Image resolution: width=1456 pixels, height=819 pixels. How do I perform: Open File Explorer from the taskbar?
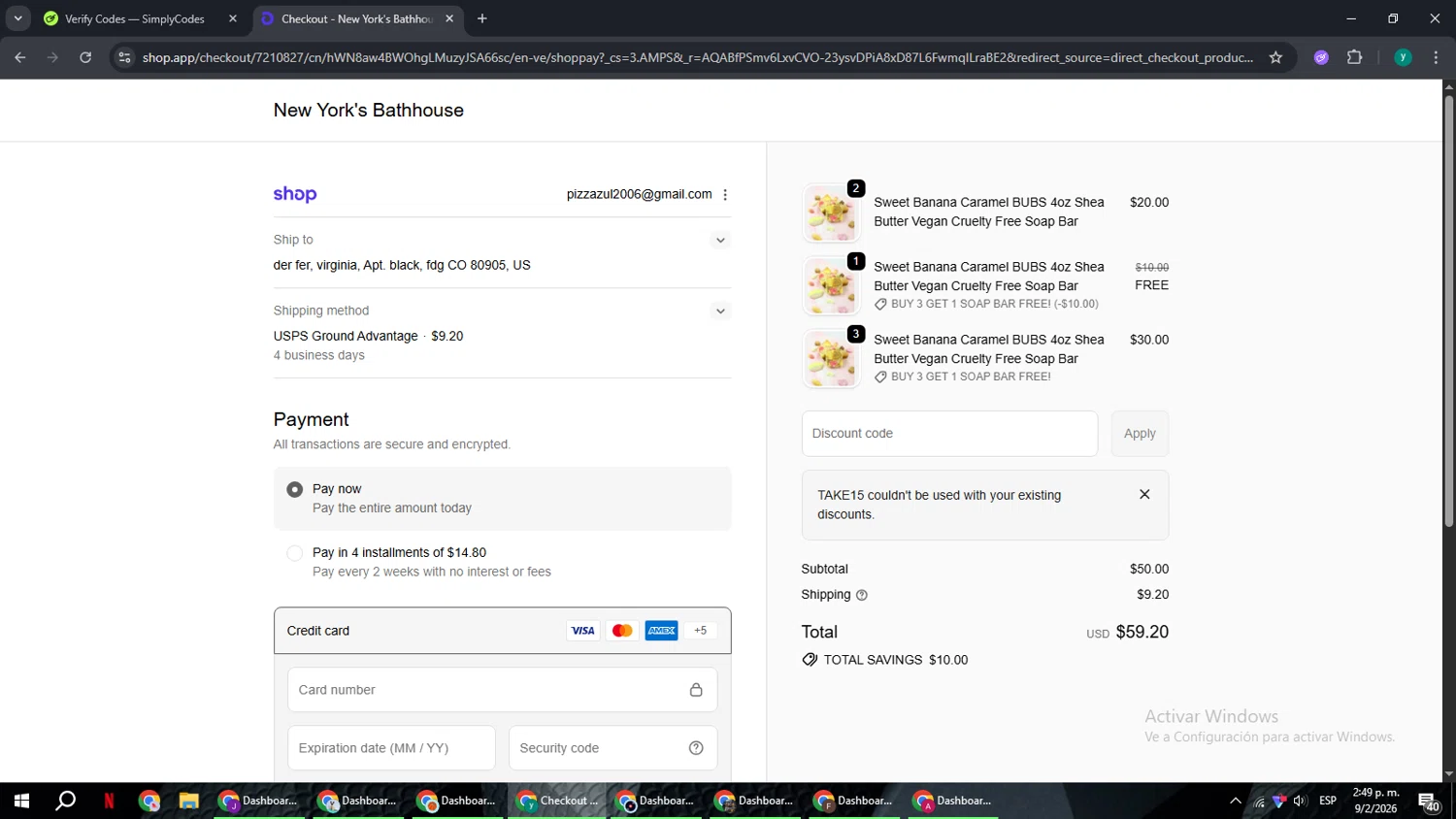188,801
